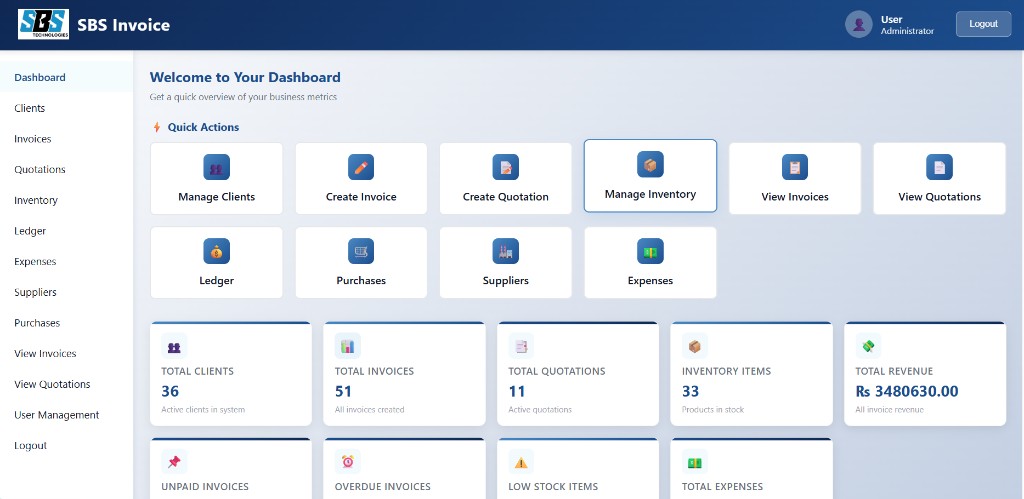
Task: Open the Suppliers quick action card
Action: pyautogui.click(x=505, y=263)
